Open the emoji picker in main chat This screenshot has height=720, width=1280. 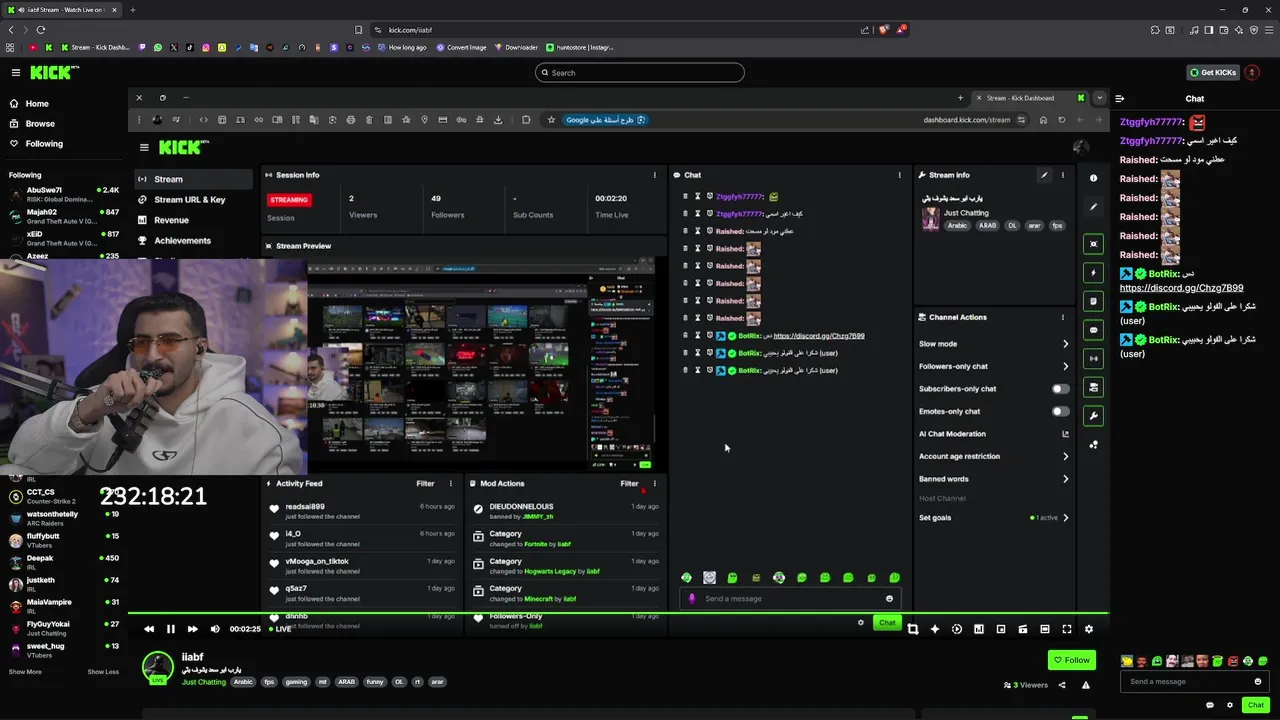[x=1258, y=682]
